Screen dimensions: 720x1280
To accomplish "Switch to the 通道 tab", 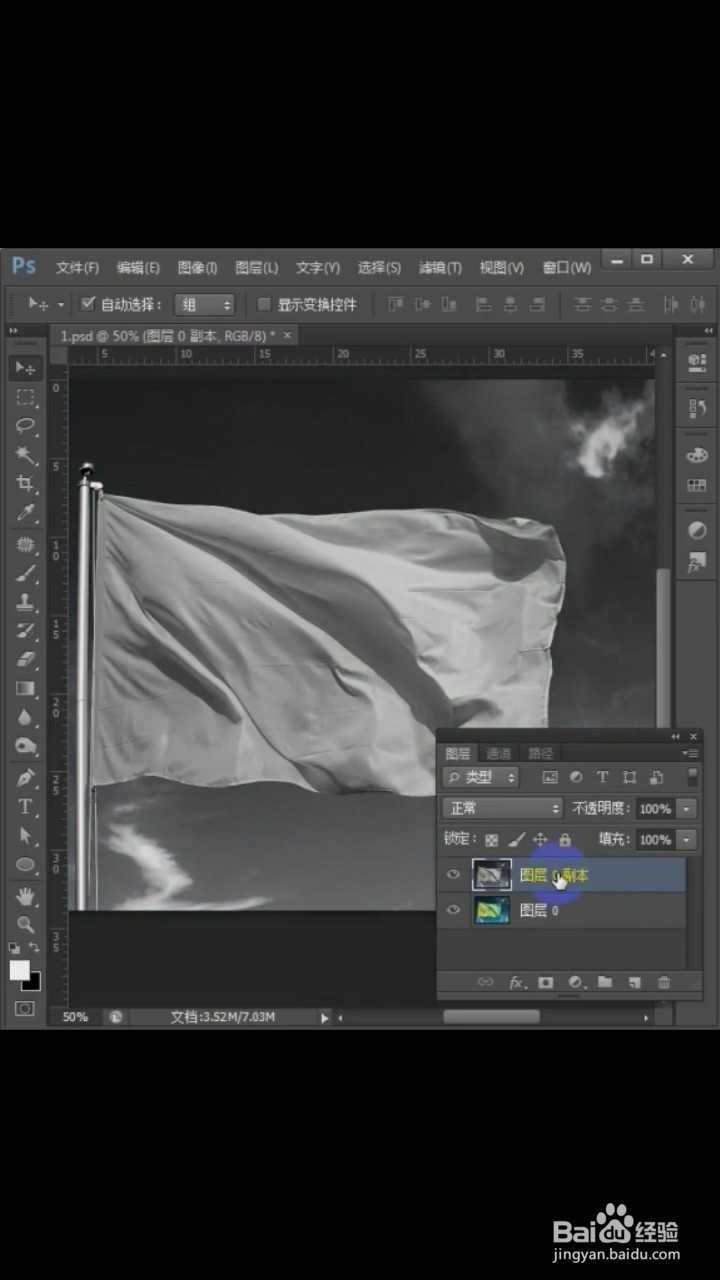I will [499, 754].
